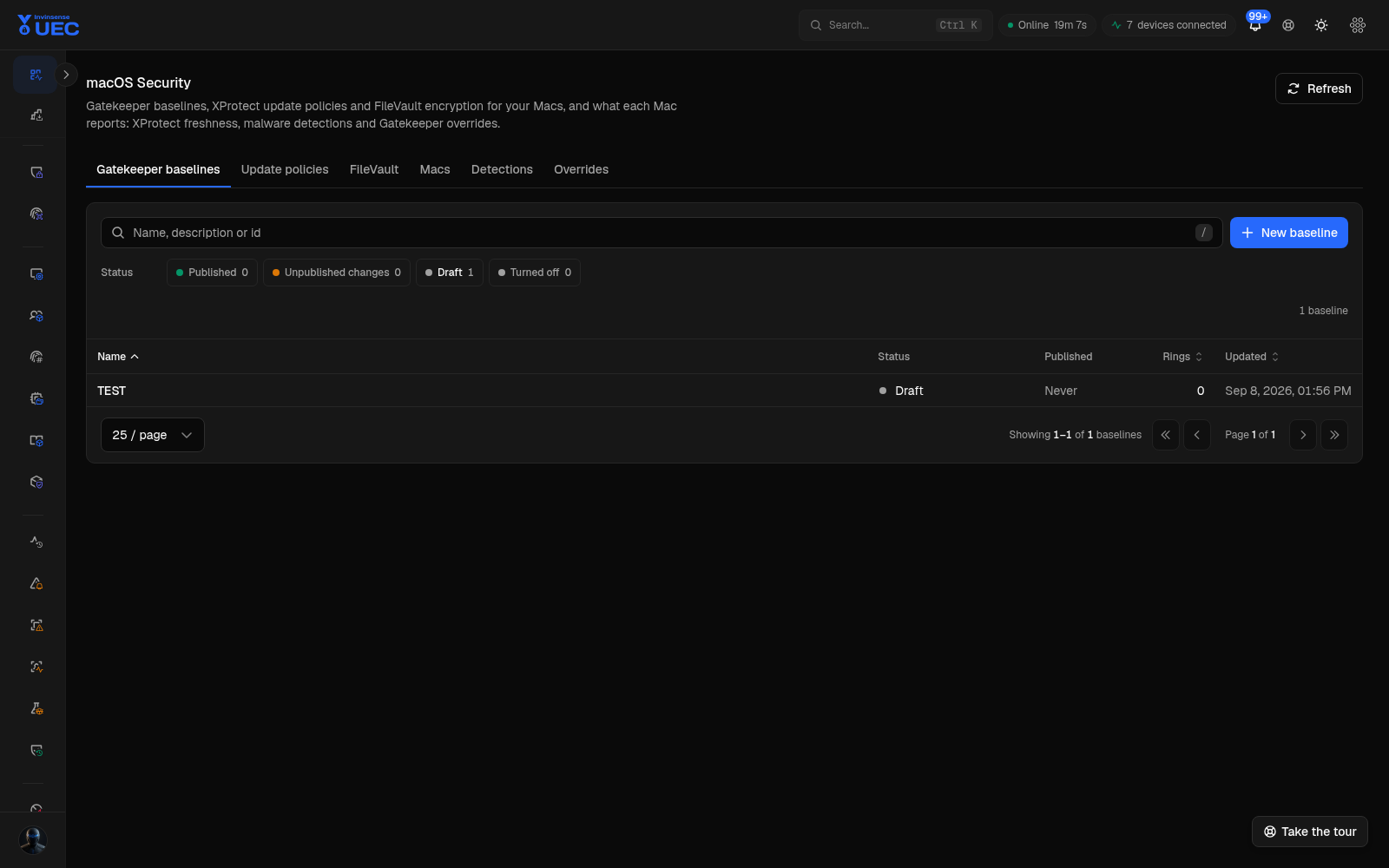The width and height of the screenshot is (1389, 868).
Task: Open the apps flower icon in header
Action: [1358, 25]
